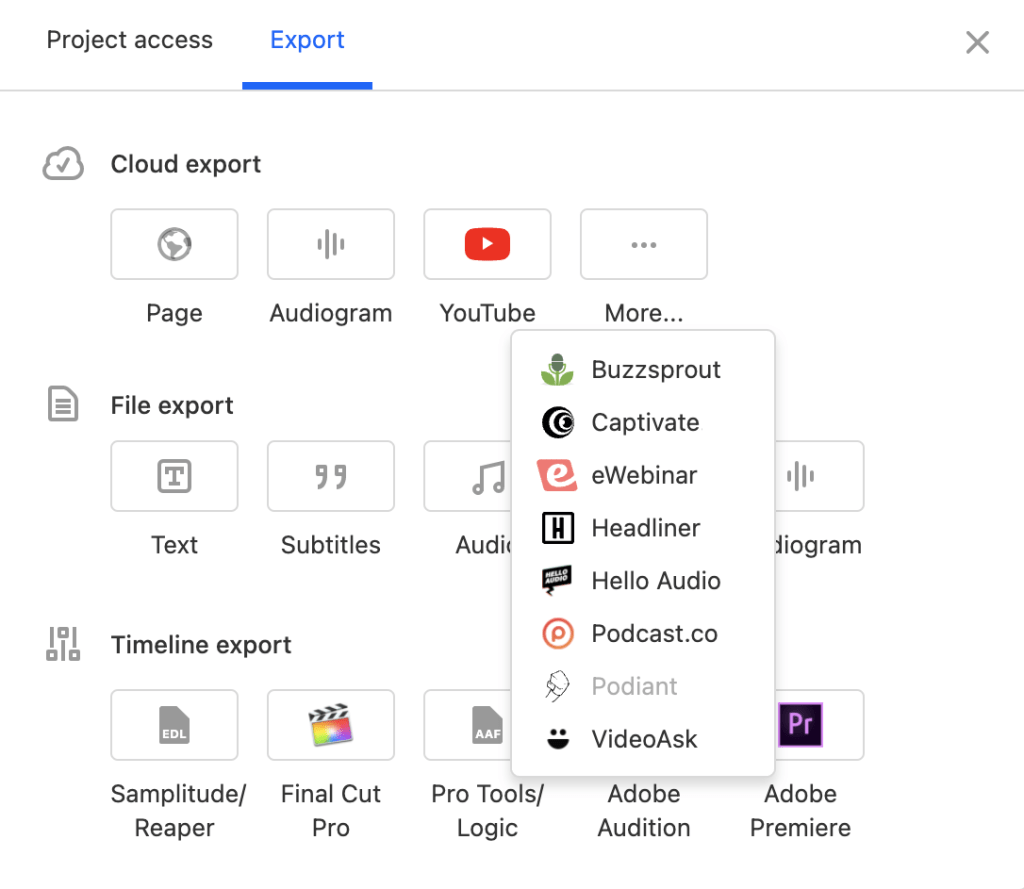This screenshot has width=1024, height=889.
Task: Close the export dialog
Action: (x=977, y=42)
